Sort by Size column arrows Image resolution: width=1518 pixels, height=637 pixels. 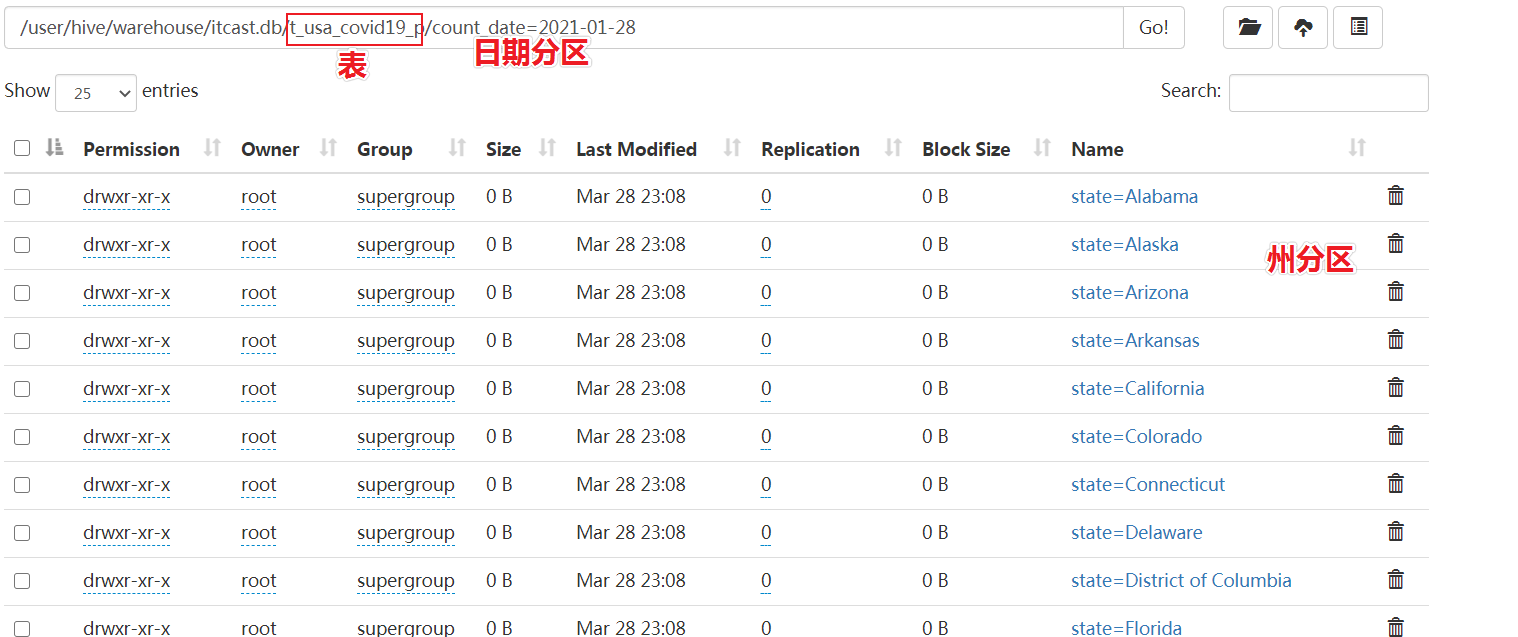pos(547,148)
